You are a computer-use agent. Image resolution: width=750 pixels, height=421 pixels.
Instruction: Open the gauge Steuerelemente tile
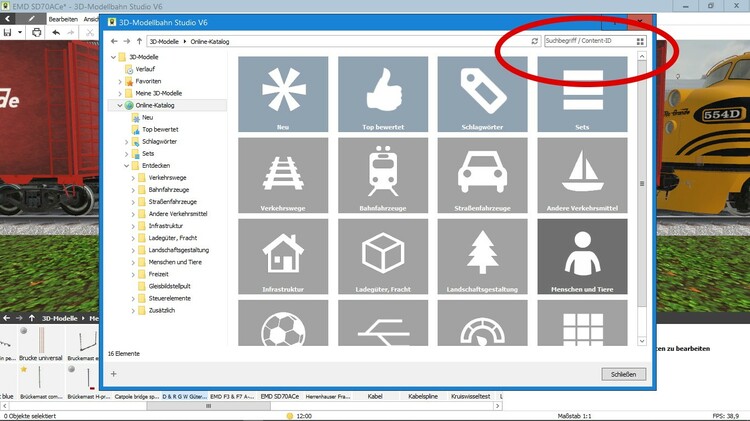click(482, 323)
